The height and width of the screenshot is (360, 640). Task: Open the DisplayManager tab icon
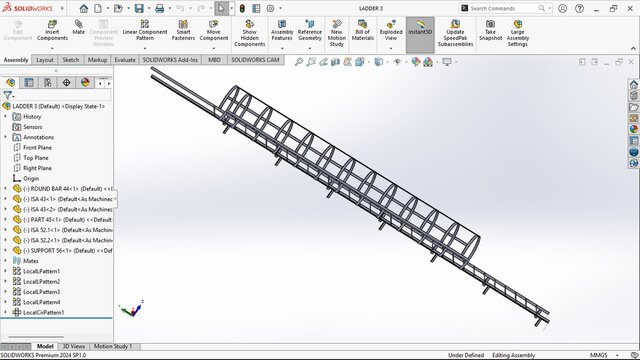tap(85, 83)
